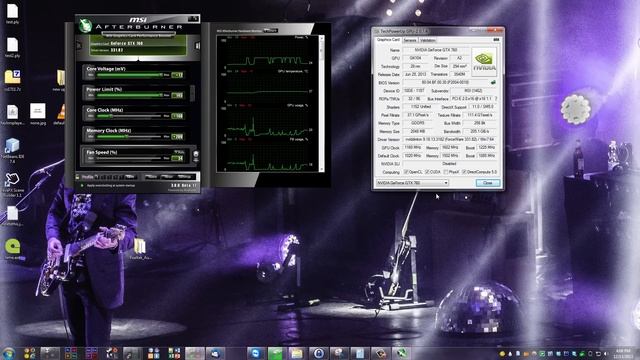This screenshot has height=360, width=640.
Task: Click the profile lock icon in Afterburner
Action: pyautogui.click(x=77, y=177)
